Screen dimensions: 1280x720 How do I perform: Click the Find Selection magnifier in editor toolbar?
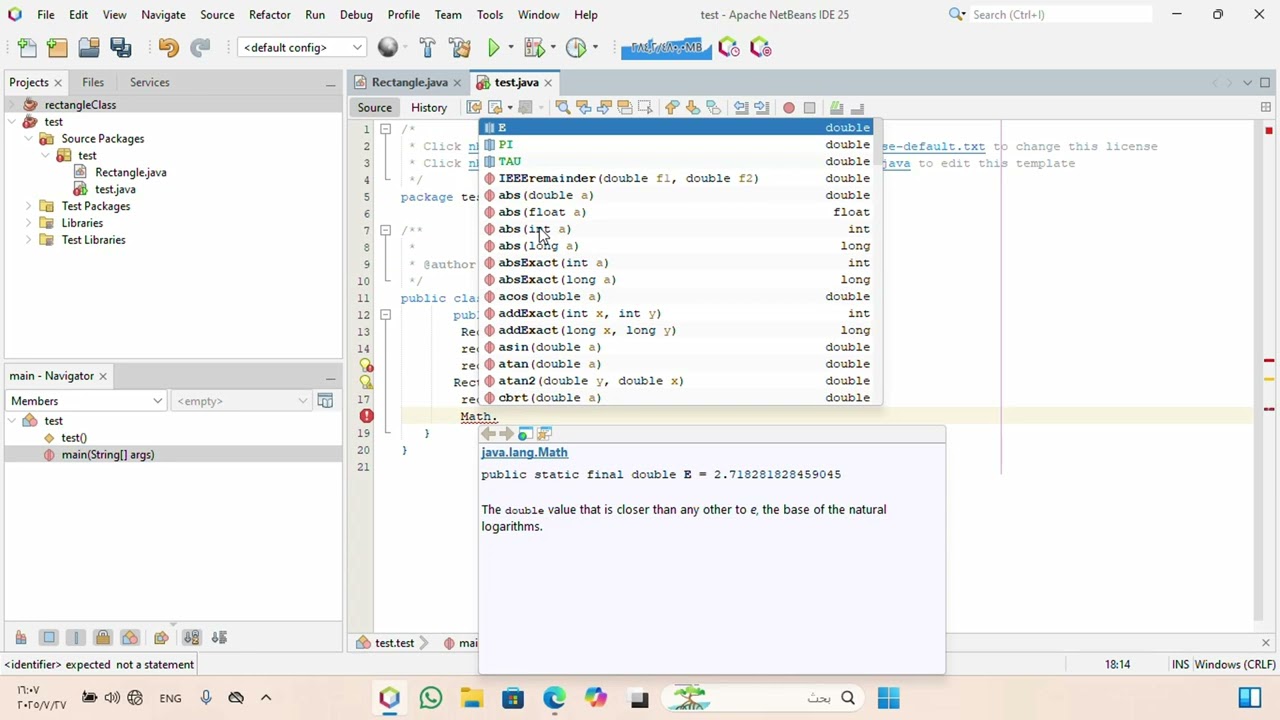[x=563, y=108]
